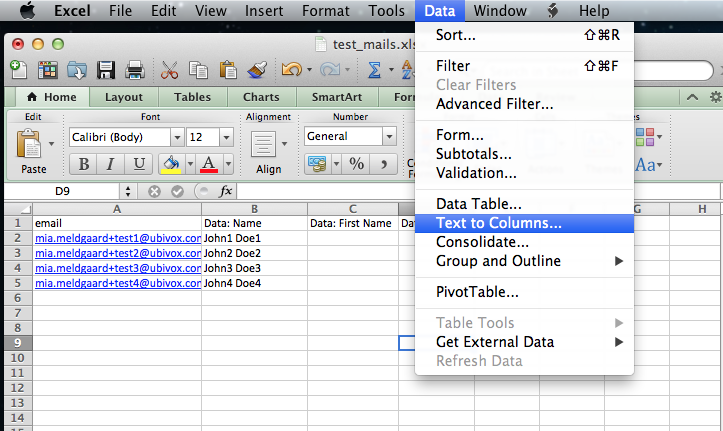Open number format General dropdown
The height and width of the screenshot is (431, 723).
pos(390,136)
